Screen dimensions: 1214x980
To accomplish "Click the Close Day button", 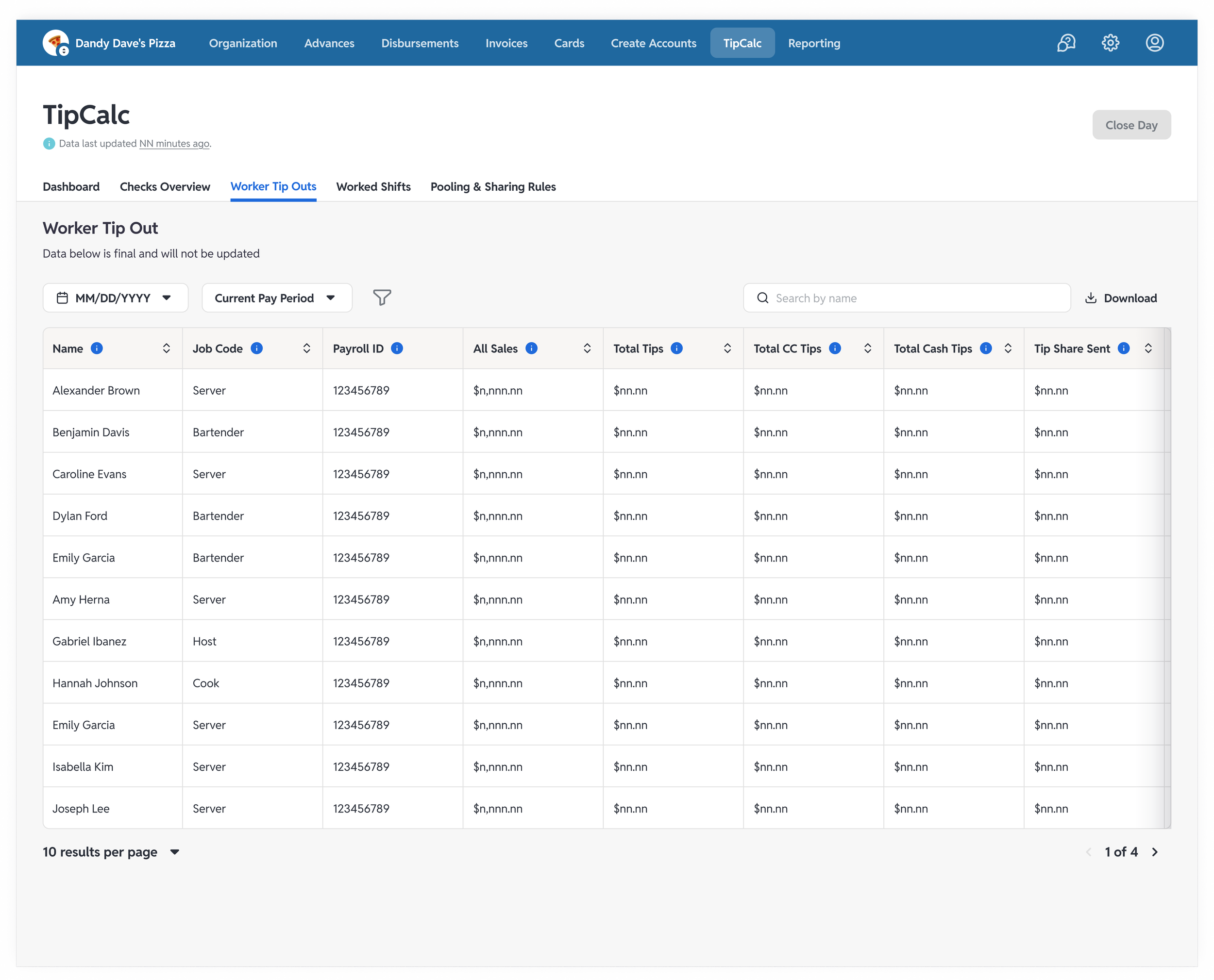I will [x=1131, y=125].
